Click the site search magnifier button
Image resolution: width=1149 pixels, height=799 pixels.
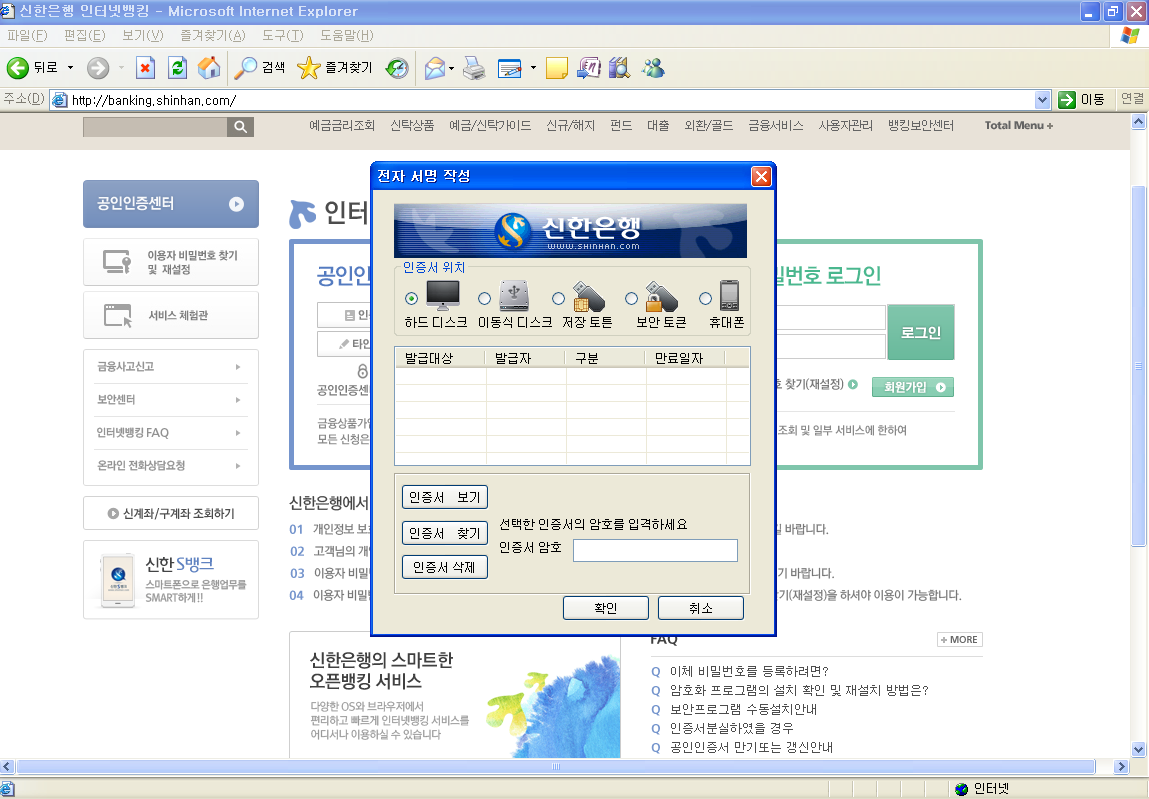pos(240,127)
